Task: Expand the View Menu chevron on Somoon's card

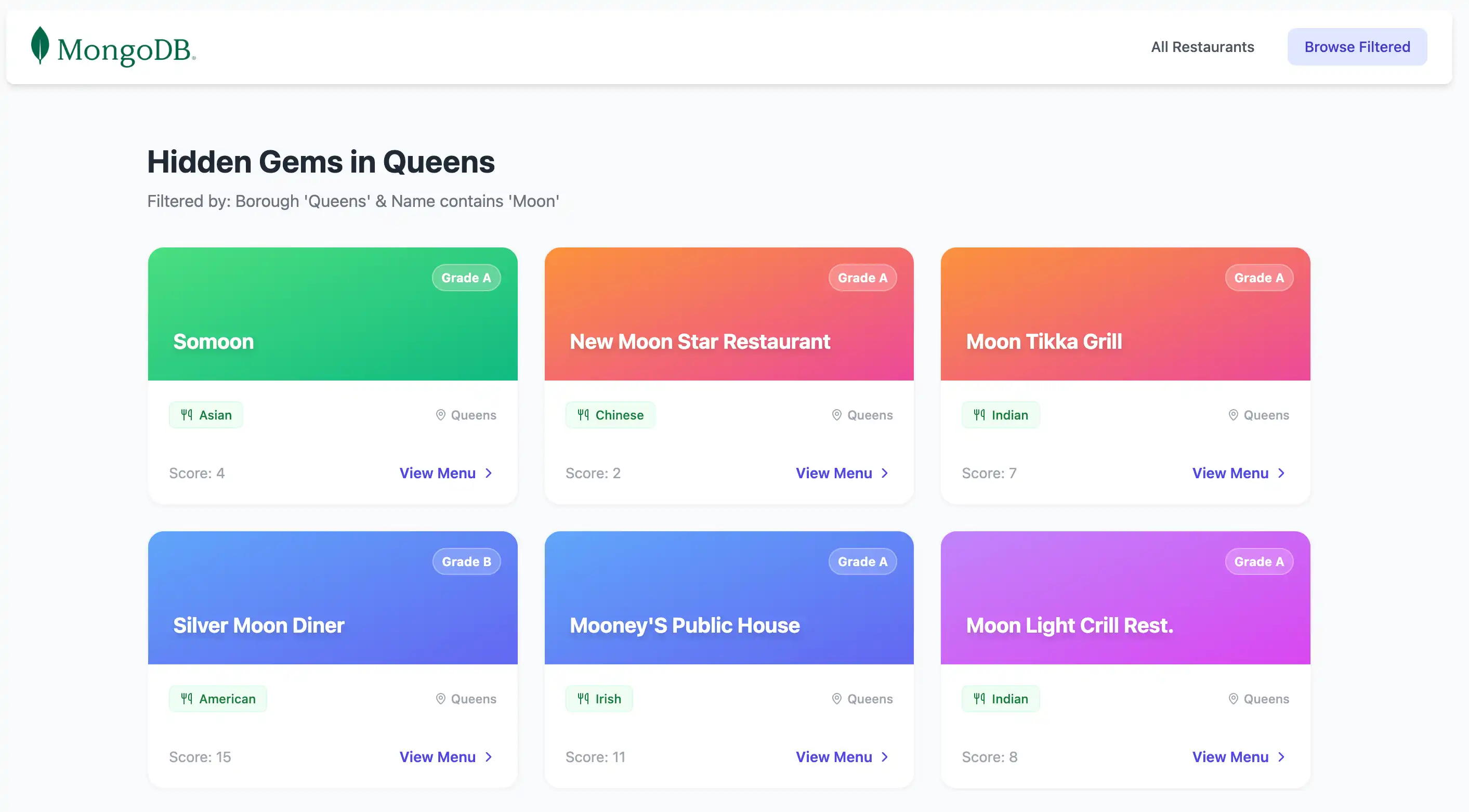Action: click(x=489, y=473)
